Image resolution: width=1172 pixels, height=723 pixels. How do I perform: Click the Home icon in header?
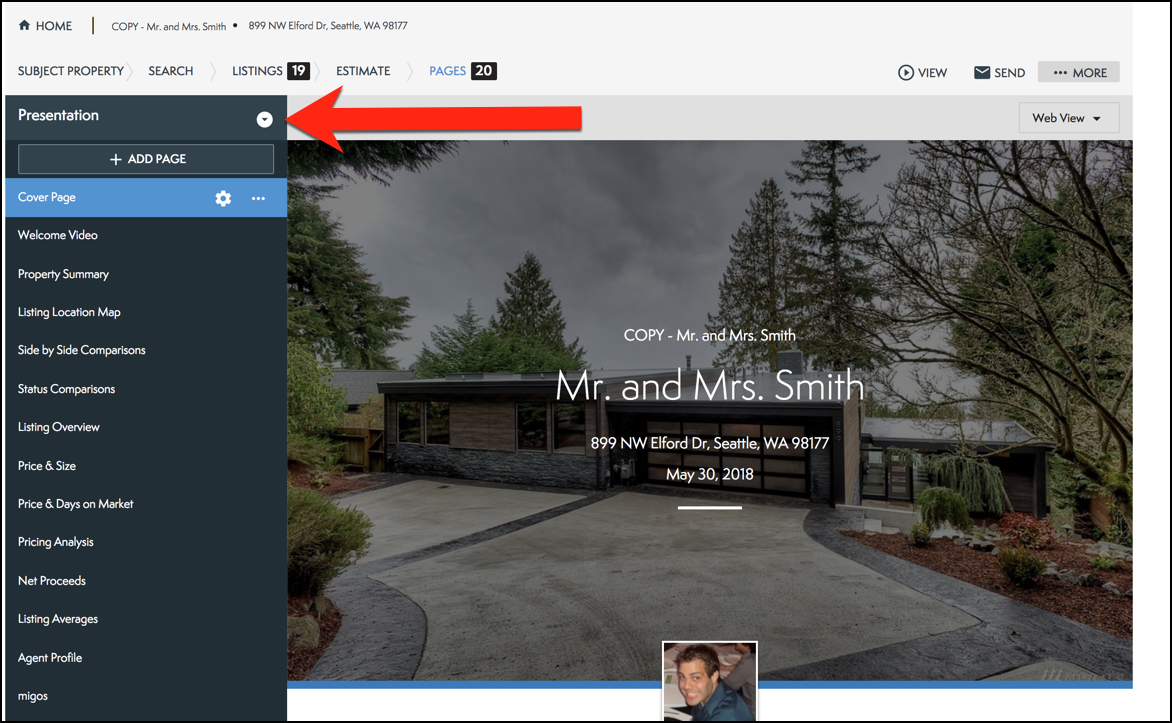tap(24, 26)
